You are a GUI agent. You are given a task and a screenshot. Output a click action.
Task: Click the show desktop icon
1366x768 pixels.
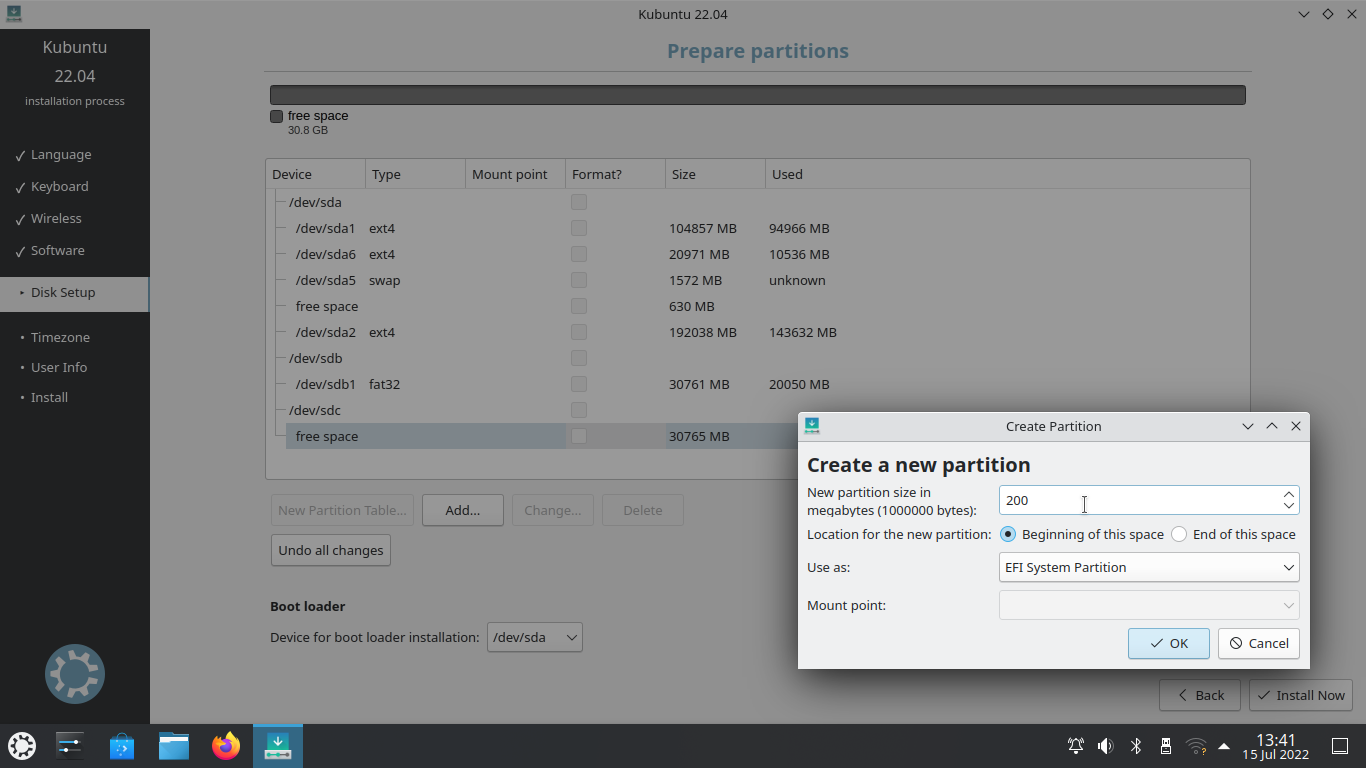[1340, 746]
